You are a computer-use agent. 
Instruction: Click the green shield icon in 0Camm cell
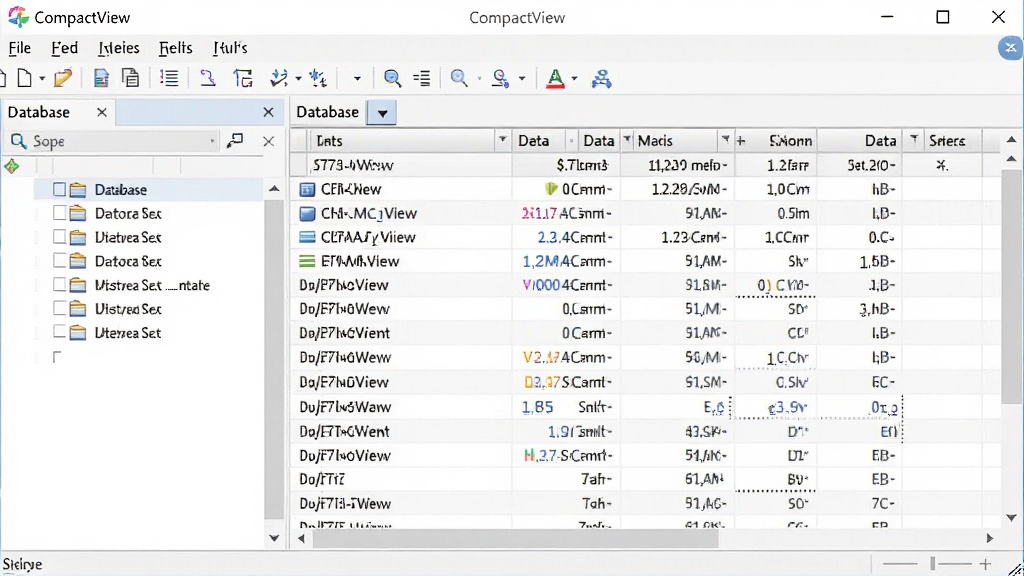click(x=551, y=189)
